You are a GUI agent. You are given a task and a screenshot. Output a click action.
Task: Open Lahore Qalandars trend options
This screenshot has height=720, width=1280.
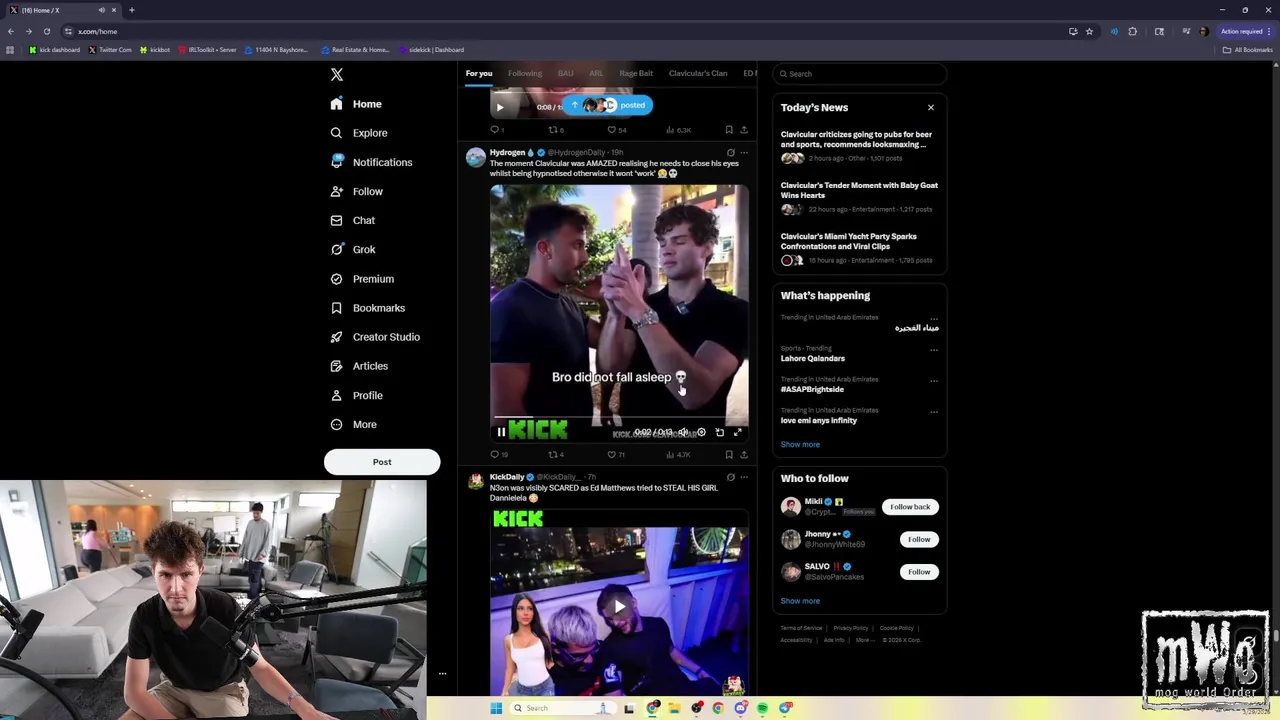click(934, 349)
